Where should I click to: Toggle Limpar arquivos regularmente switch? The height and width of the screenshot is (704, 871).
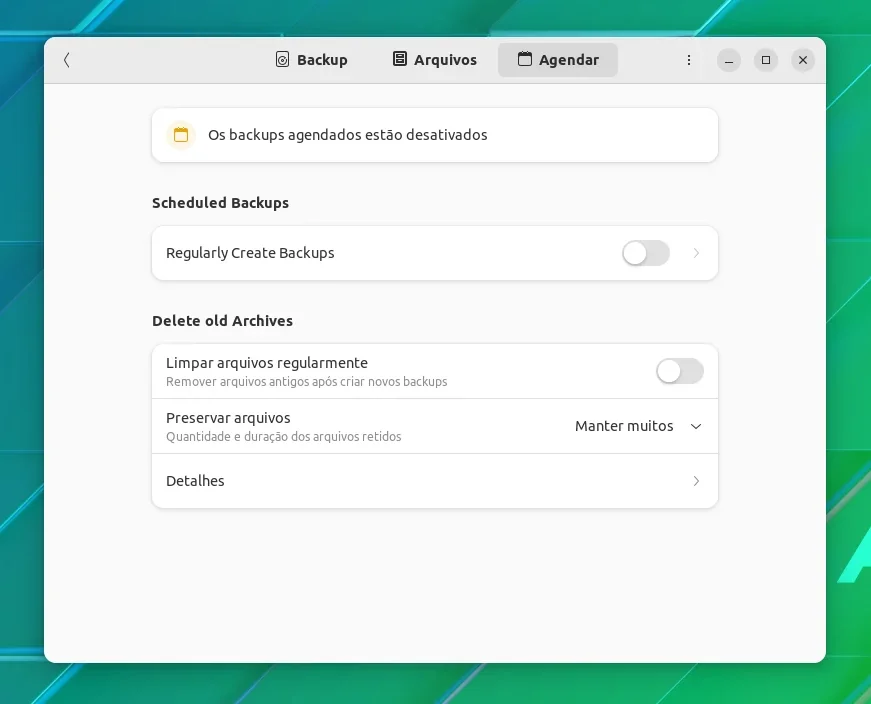(x=679, y=371)
